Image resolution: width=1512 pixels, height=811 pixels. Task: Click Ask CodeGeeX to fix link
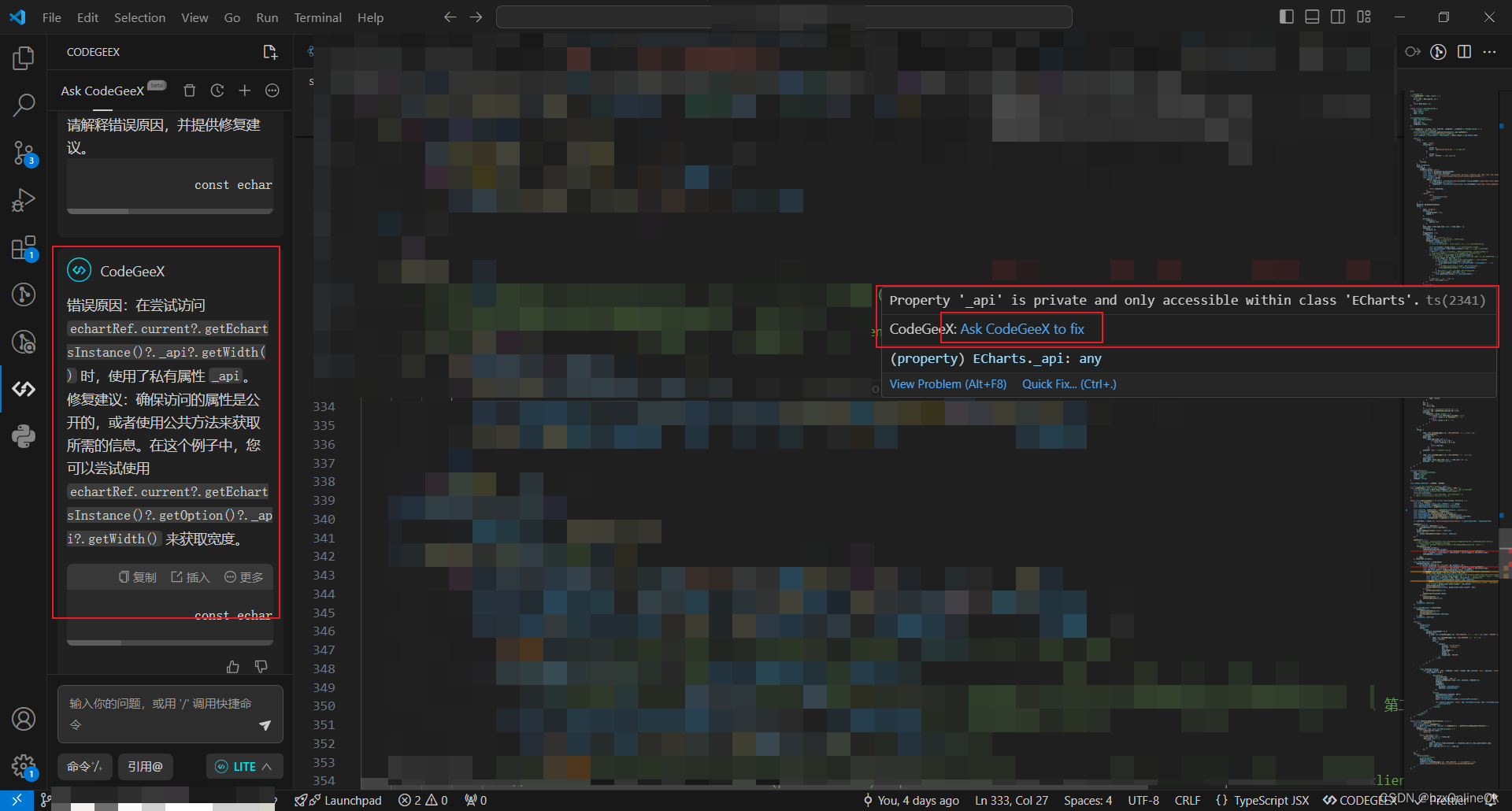click(x=1022, y=329)
